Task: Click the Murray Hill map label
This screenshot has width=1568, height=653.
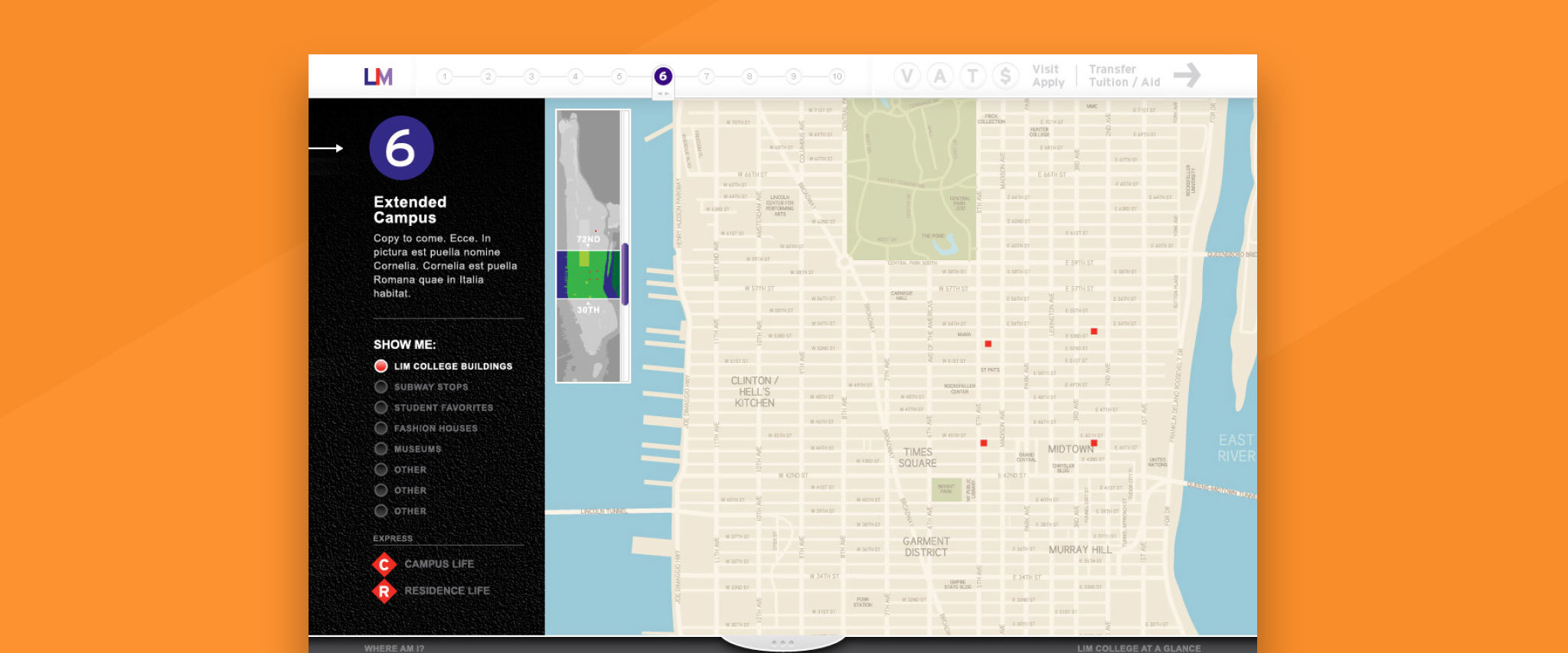Action: click(x=1080, y=550)
